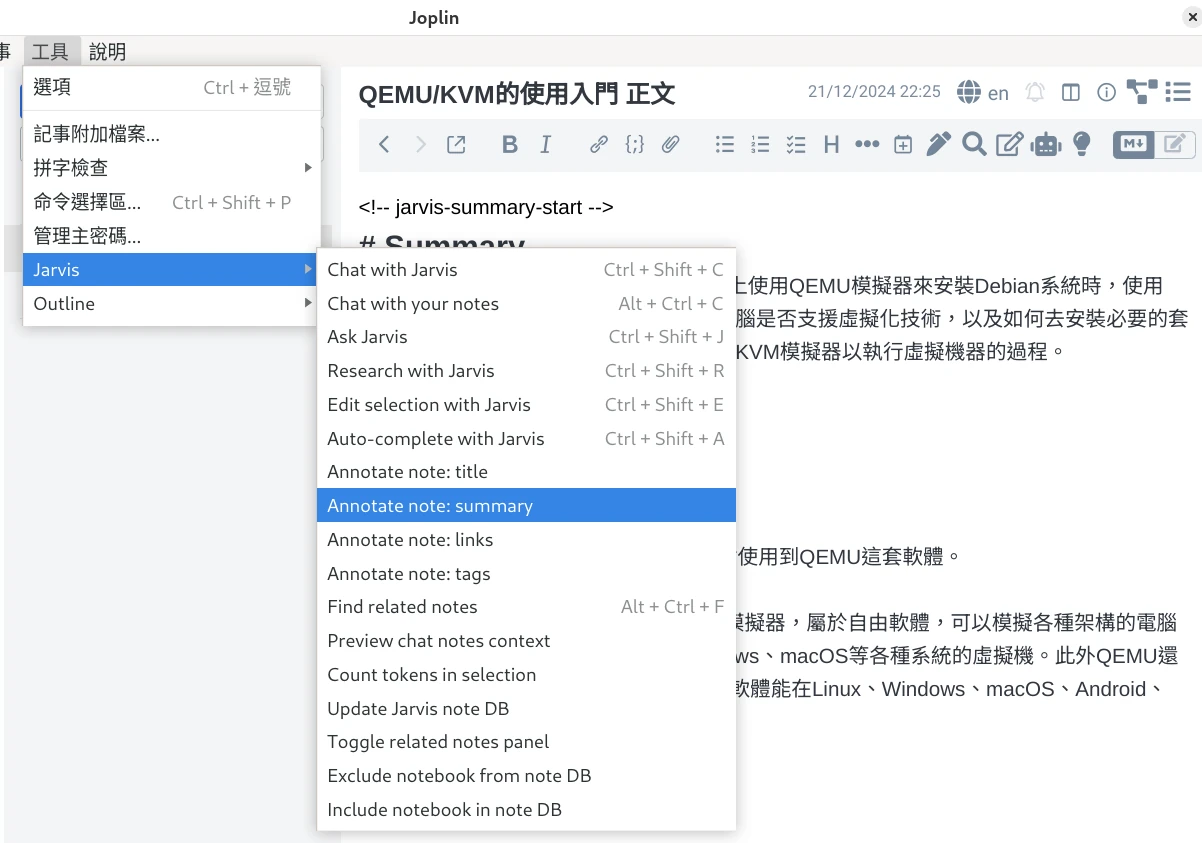Insert a bulleted list
Image resolution: width=1202 pixels, height=843 pixels.
724,145
